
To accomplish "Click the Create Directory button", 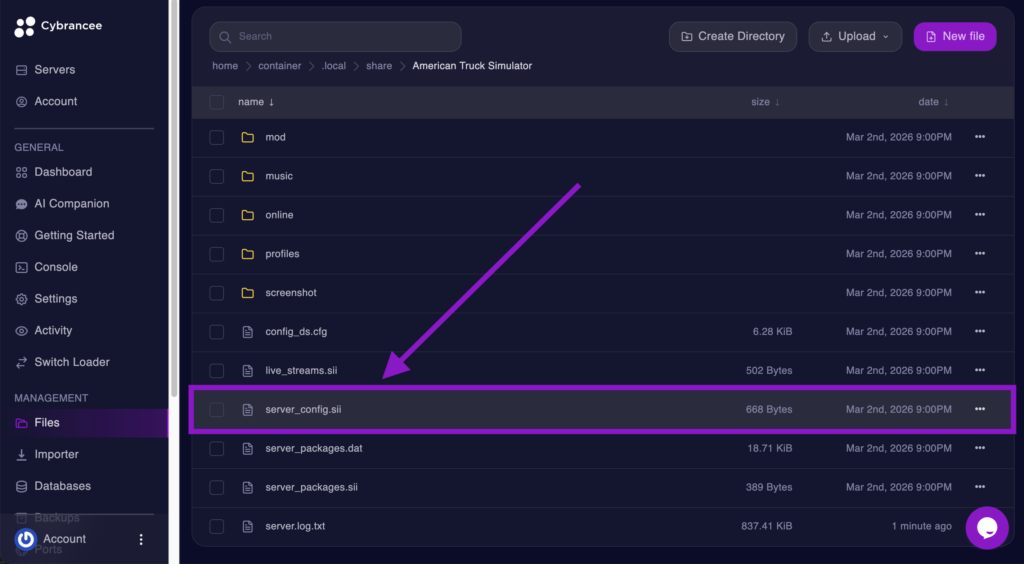I will click(x=732, y=37).
